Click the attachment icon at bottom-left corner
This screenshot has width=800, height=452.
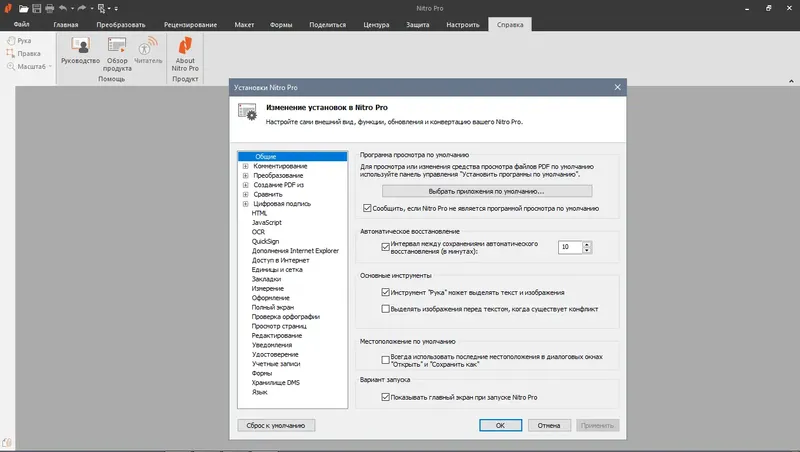point(7,443)
